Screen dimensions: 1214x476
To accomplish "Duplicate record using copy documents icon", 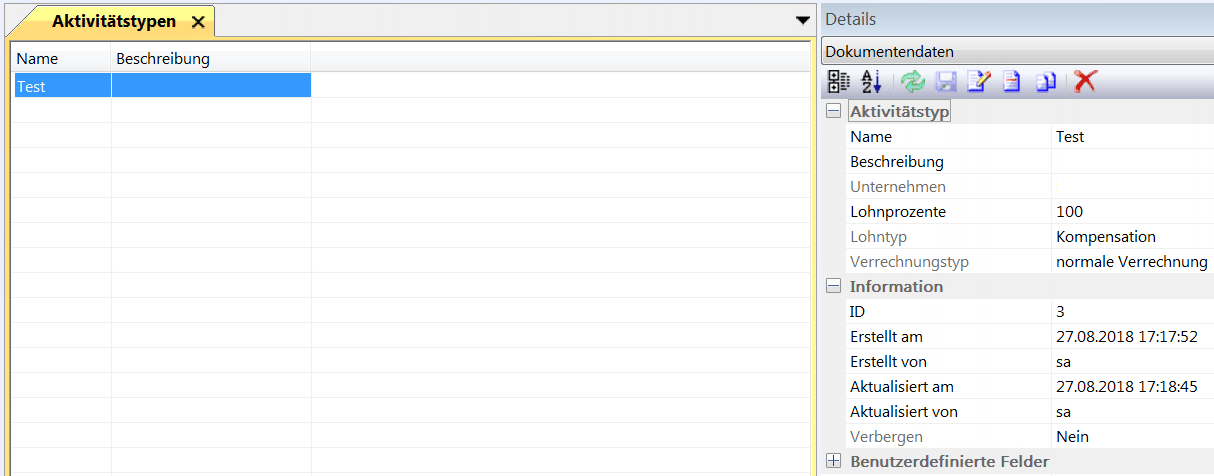I will click(1046, 82).
